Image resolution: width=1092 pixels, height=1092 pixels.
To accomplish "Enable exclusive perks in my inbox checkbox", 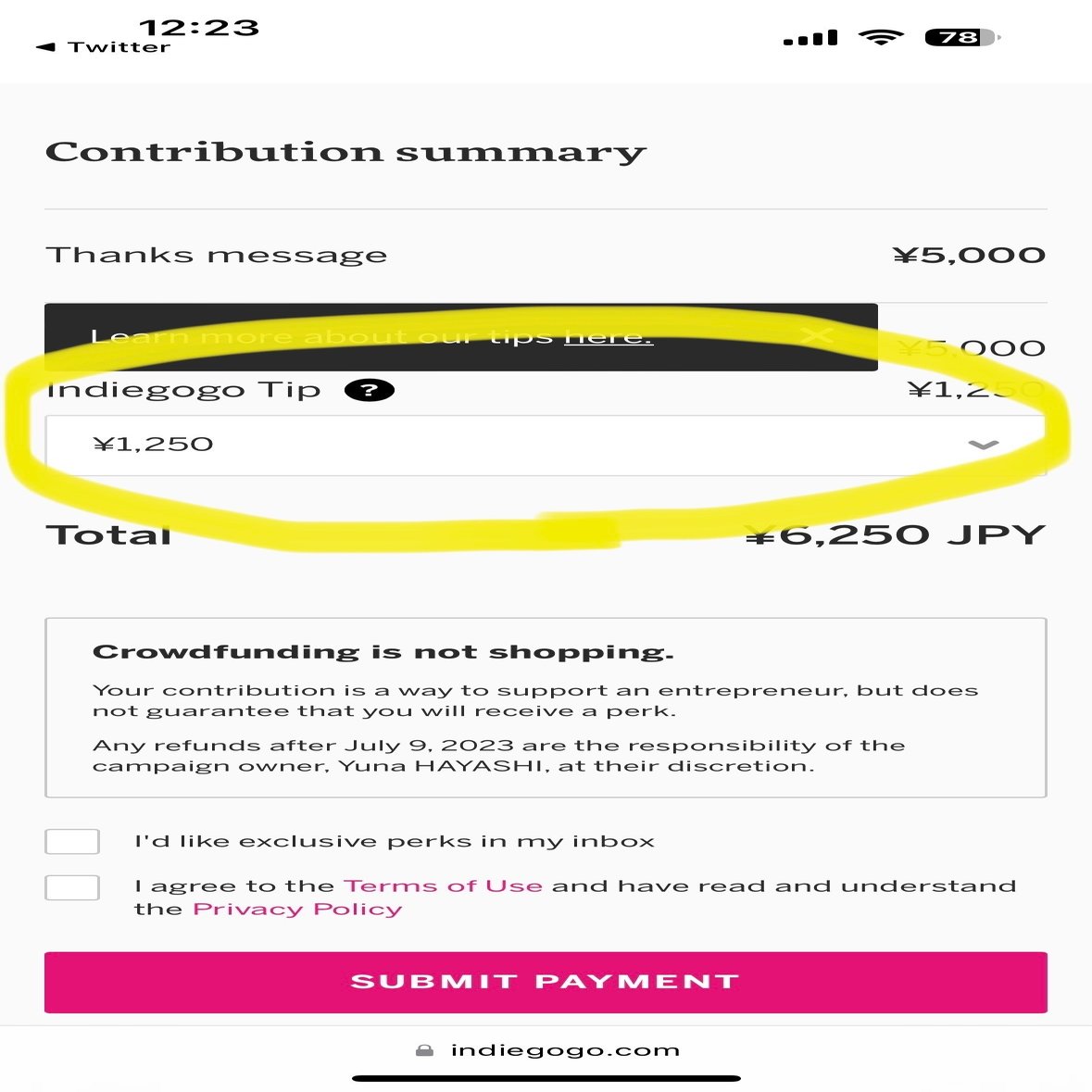I will pyautogui.click(x=72, y=841).
